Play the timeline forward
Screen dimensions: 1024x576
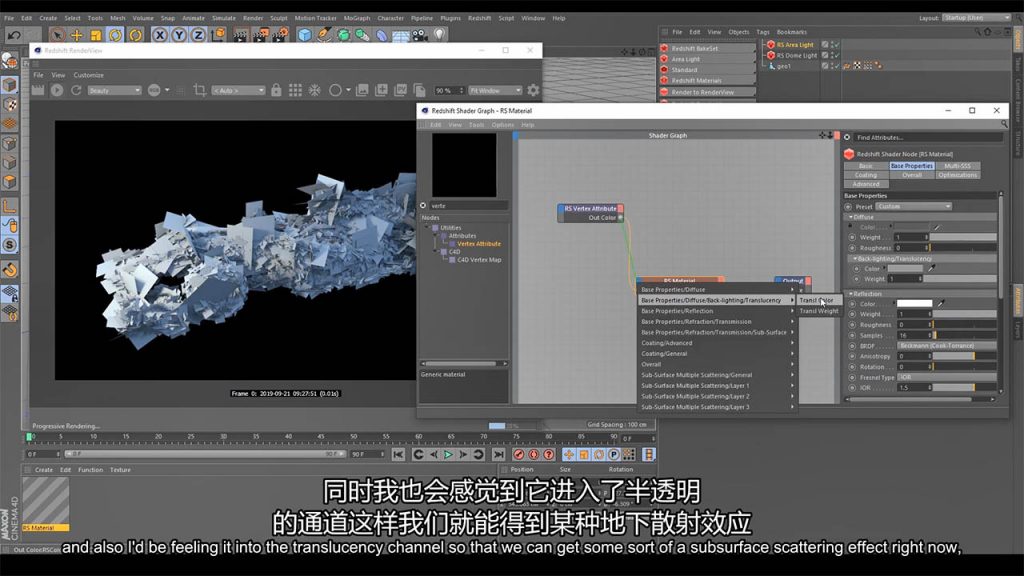448,455
